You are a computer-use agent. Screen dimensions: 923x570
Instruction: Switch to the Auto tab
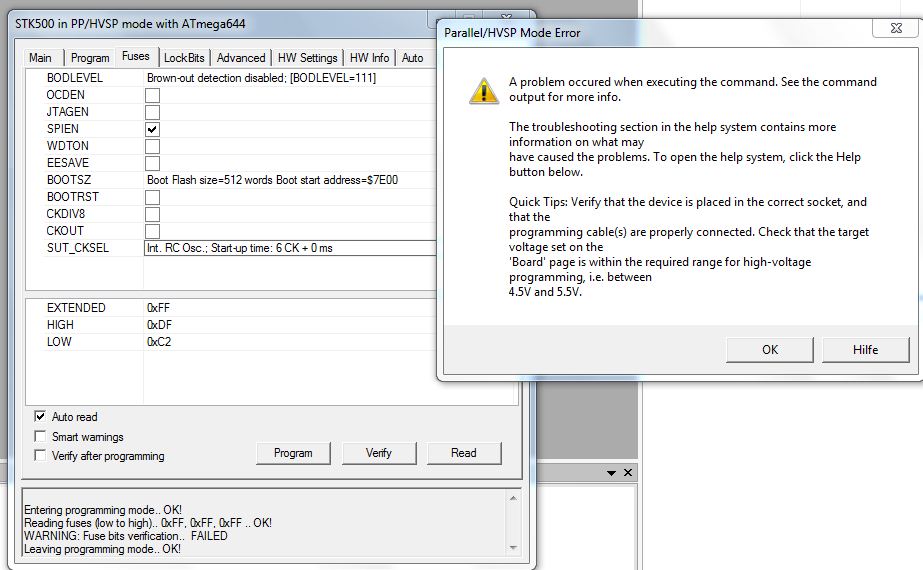click(x=413, y=58)
